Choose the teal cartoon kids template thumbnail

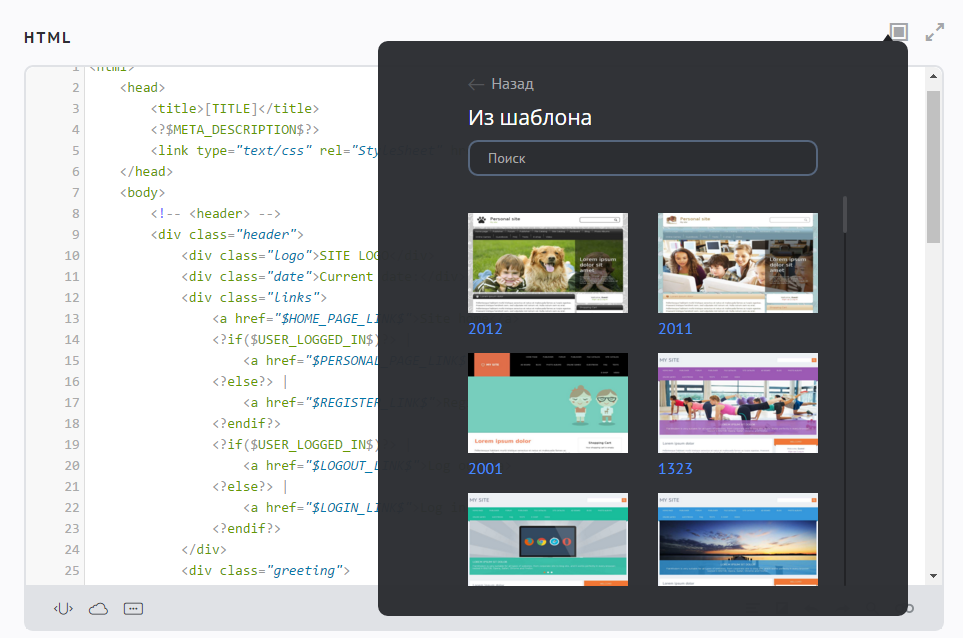coord(548,403)
